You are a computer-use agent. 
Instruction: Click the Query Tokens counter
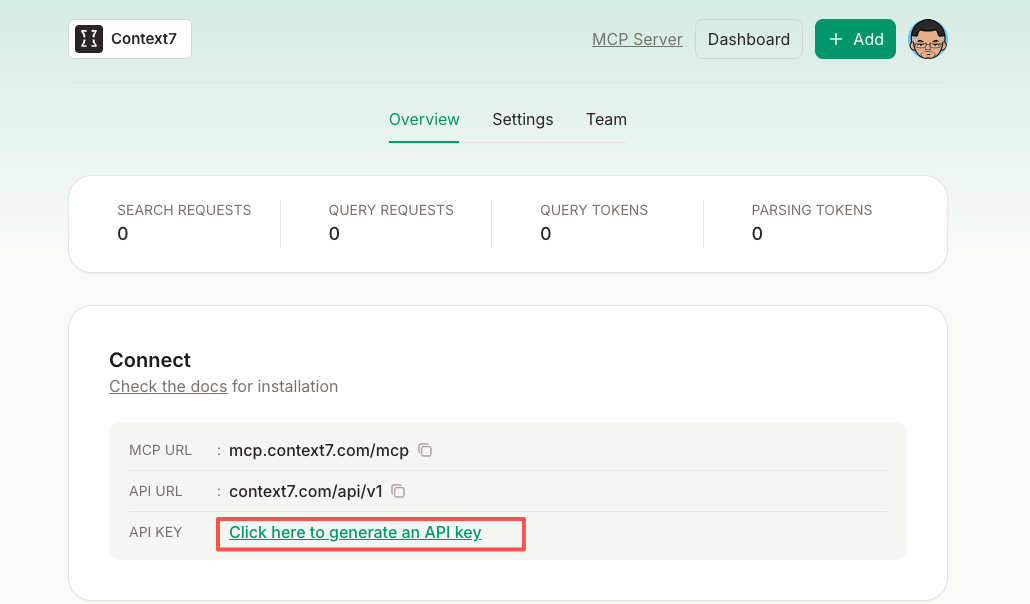click(x=594, y=221)
